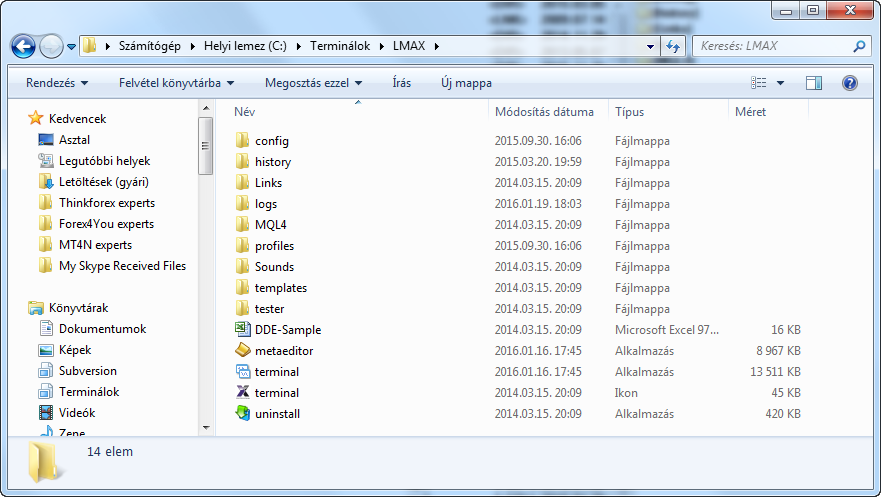
Task: Select terminal Ikon file icon (45 KB)
Action: pos(242,392)
